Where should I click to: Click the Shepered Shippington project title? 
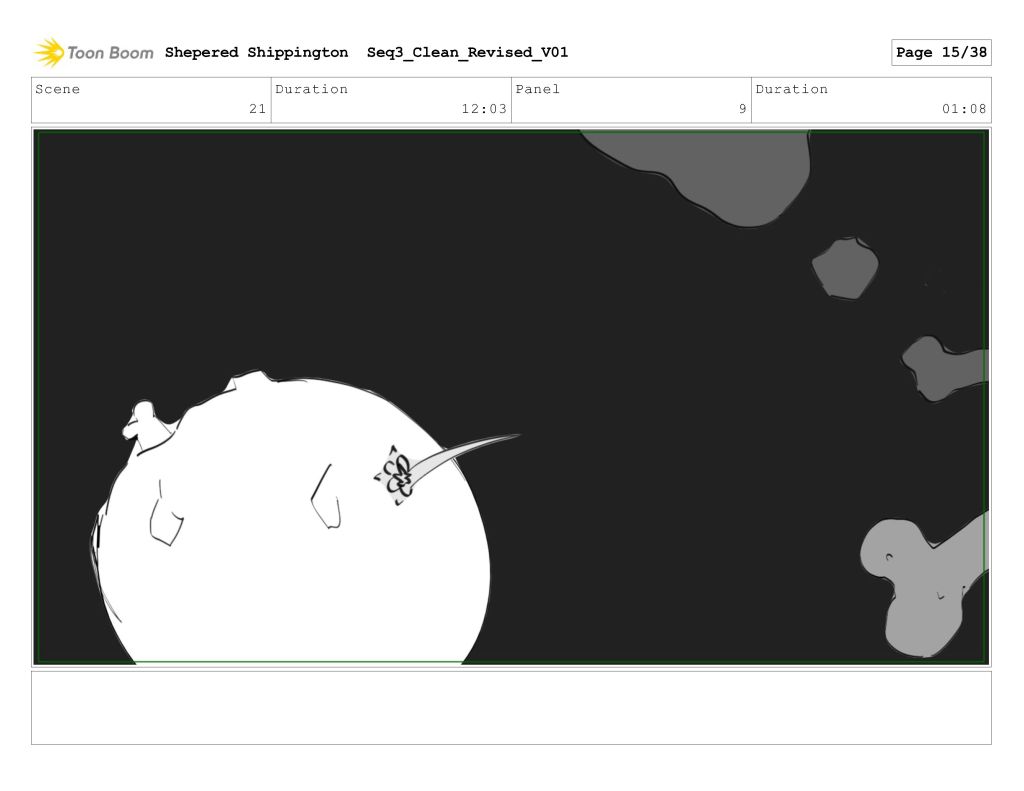coord(256,53)
